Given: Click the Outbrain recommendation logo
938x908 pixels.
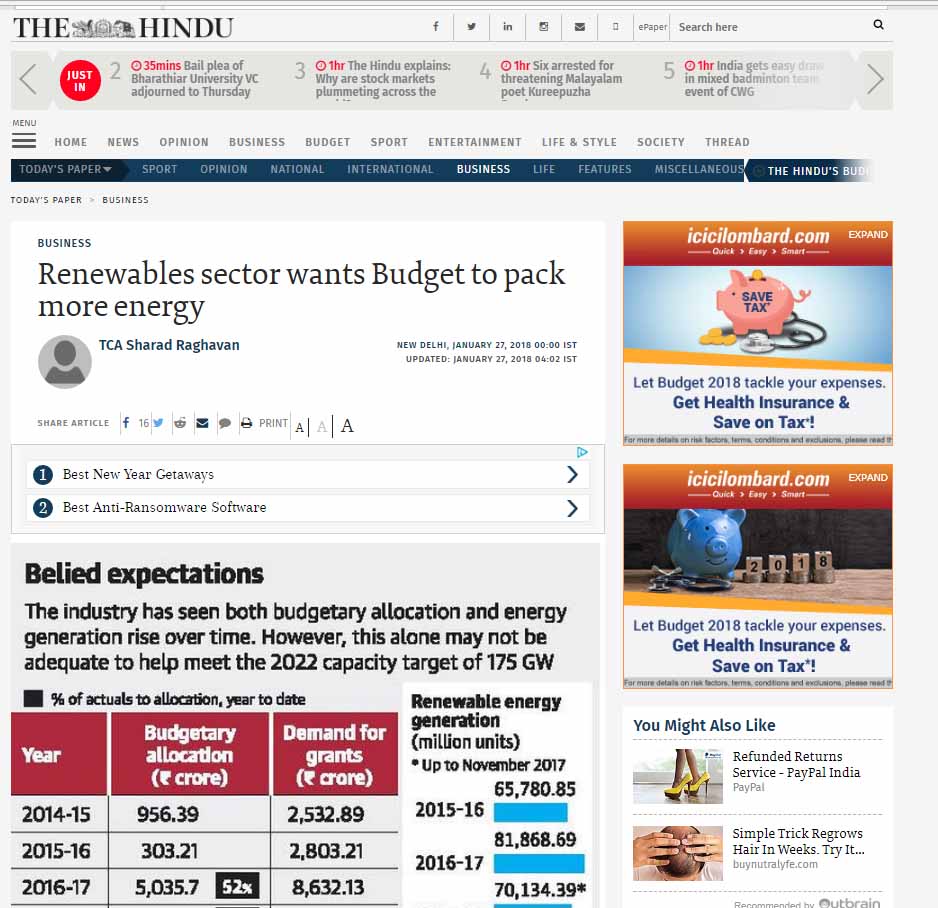Looking at the screenshot, I should [x=849, y=903].
